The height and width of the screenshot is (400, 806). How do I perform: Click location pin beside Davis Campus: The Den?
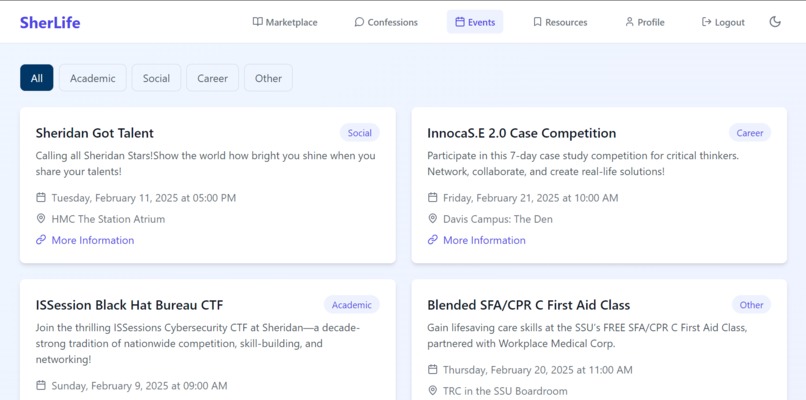click(433, 219)
